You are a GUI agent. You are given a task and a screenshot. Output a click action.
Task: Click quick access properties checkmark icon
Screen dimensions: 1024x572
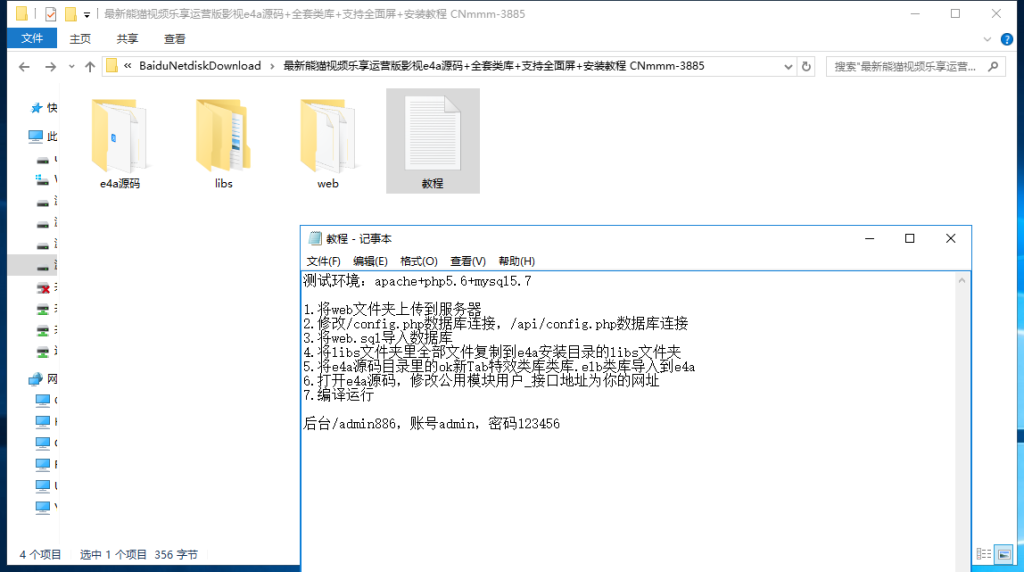click(50, 14)
